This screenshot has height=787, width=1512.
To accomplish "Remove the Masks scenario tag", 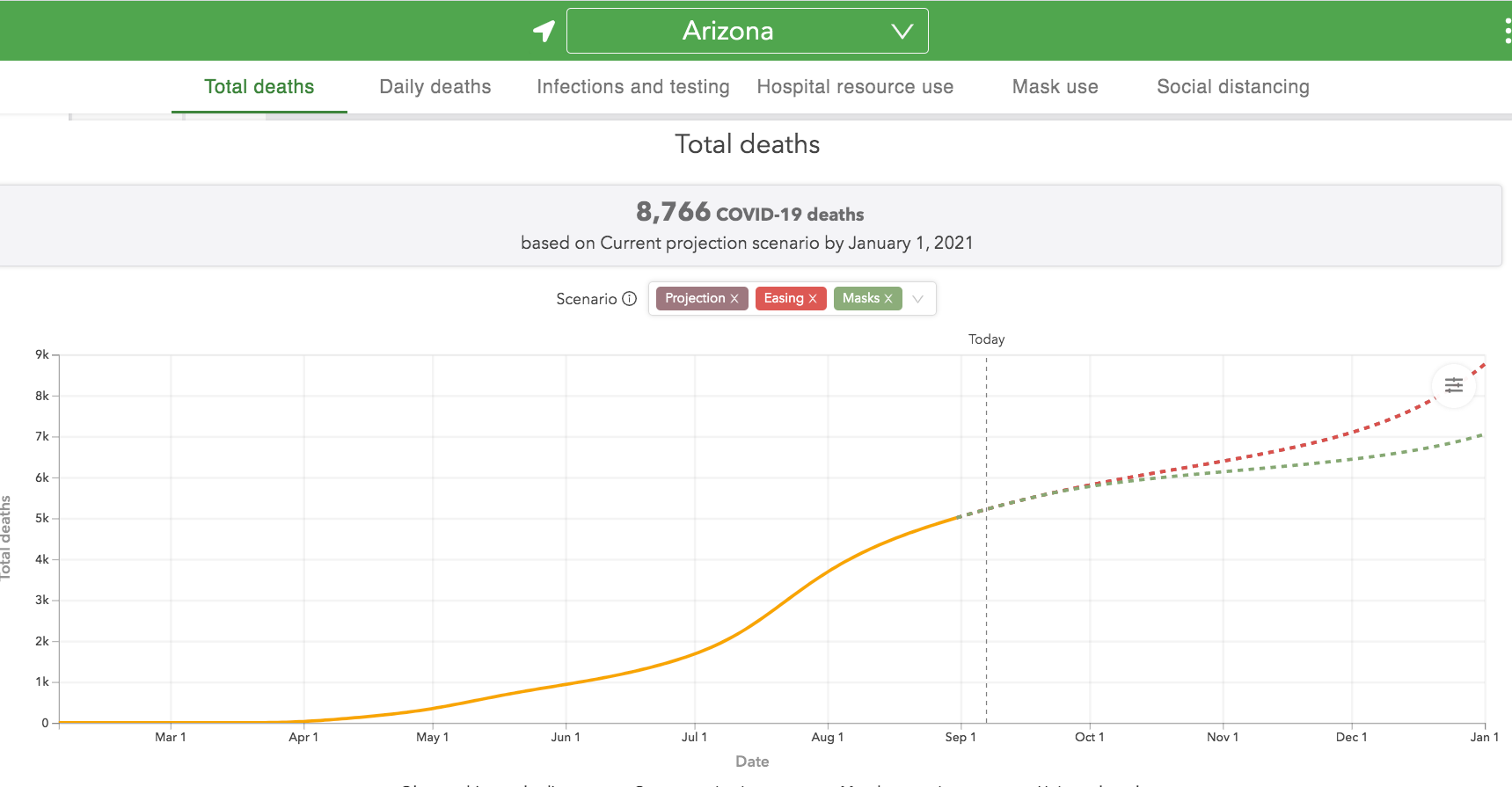I will (888, 299).
